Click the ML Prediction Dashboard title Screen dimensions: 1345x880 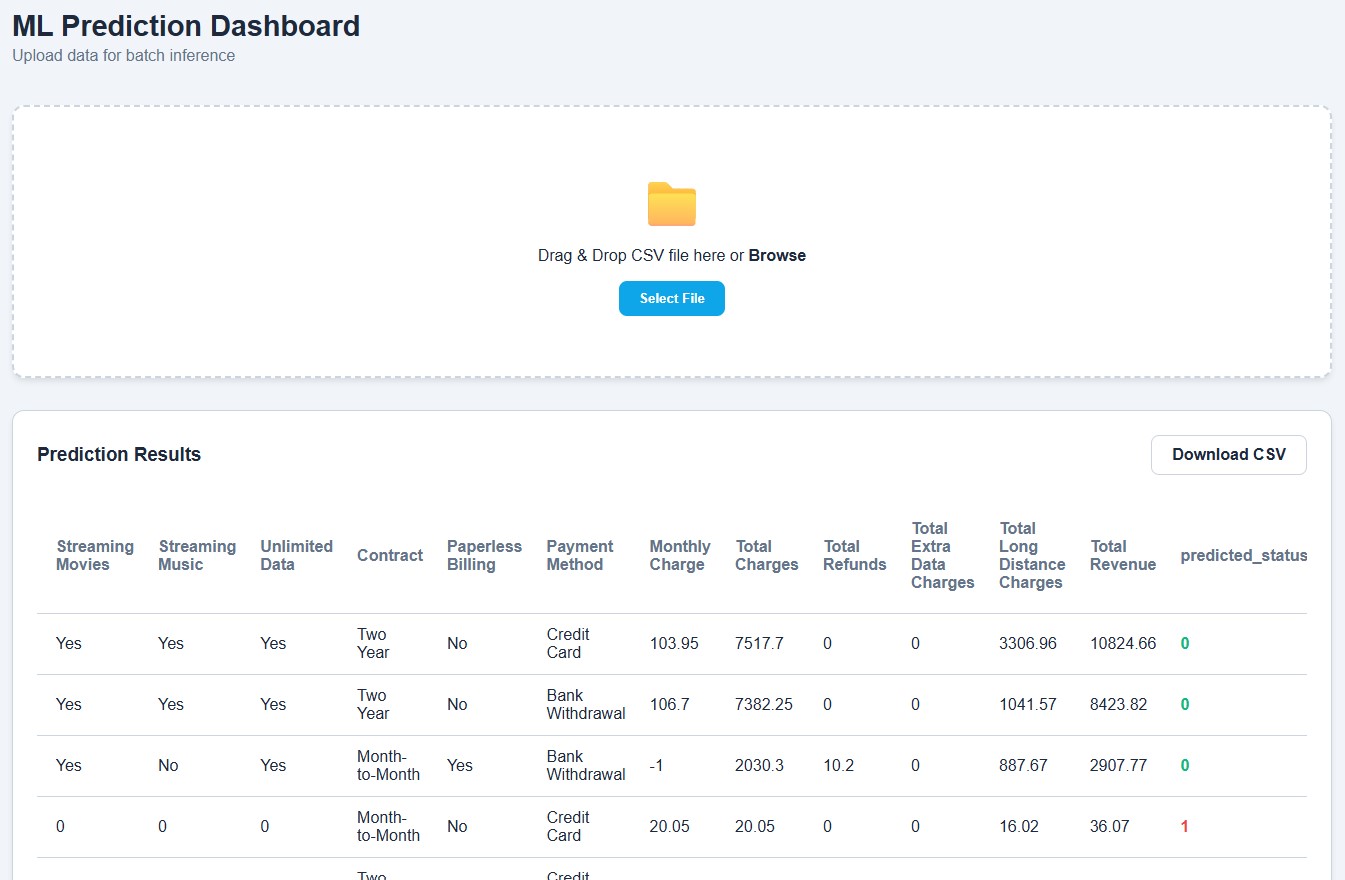point(186,26)
